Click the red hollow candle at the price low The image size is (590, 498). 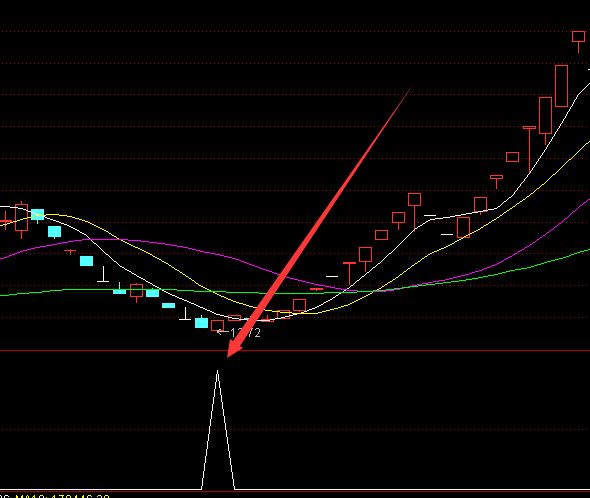point(217,326)
